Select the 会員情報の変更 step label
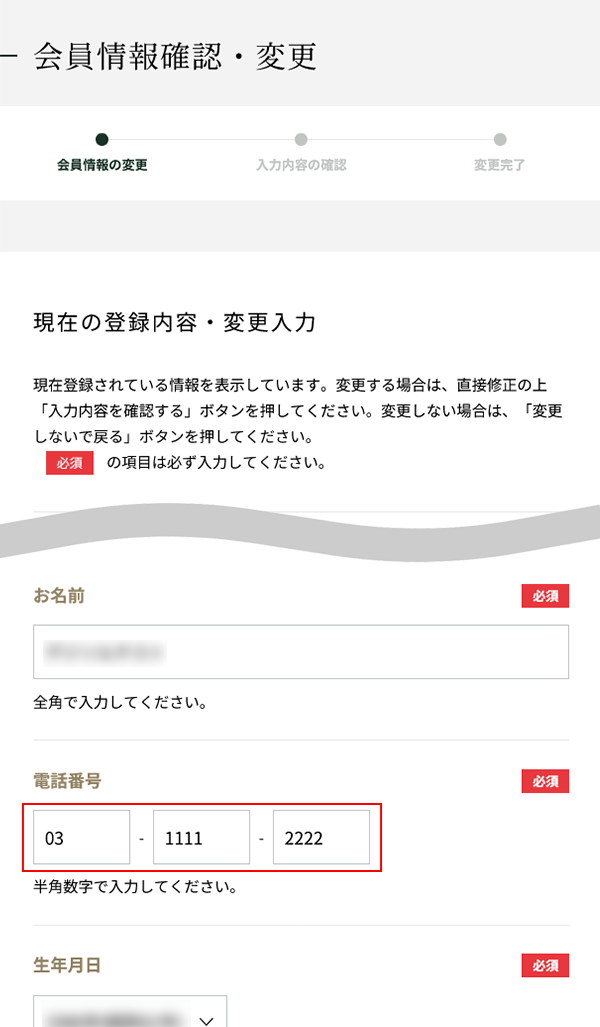This screenshot has height=1027, width=600. pos(102,165)
